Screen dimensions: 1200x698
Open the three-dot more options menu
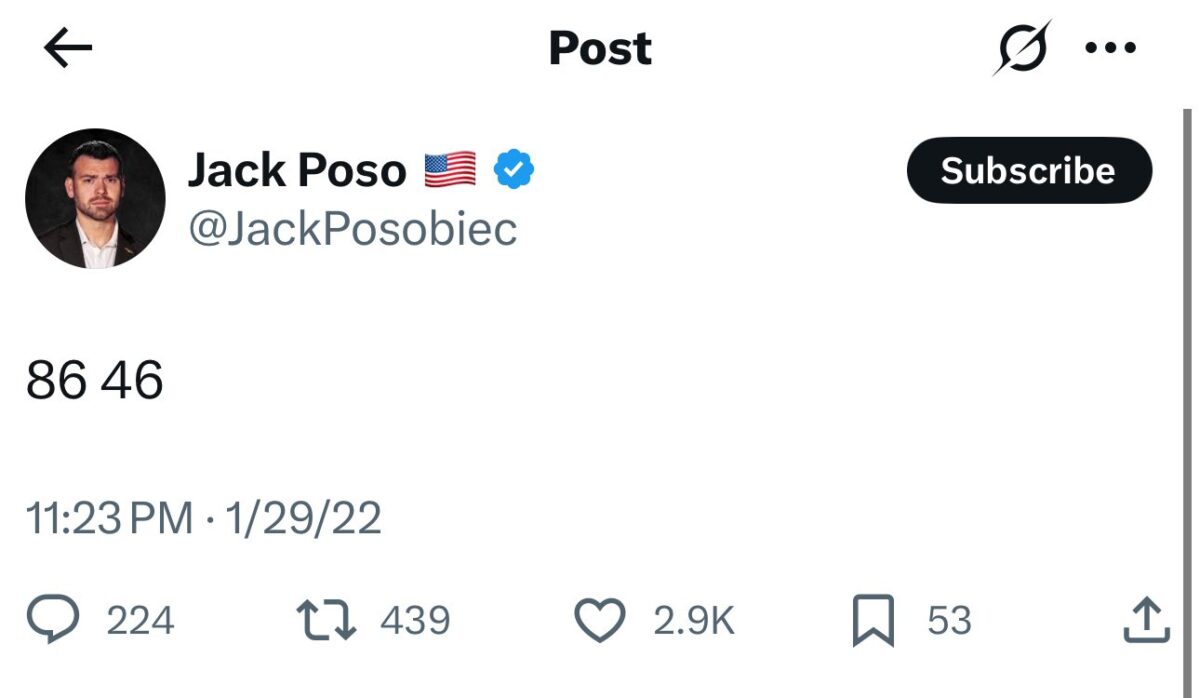point(1113,46)
